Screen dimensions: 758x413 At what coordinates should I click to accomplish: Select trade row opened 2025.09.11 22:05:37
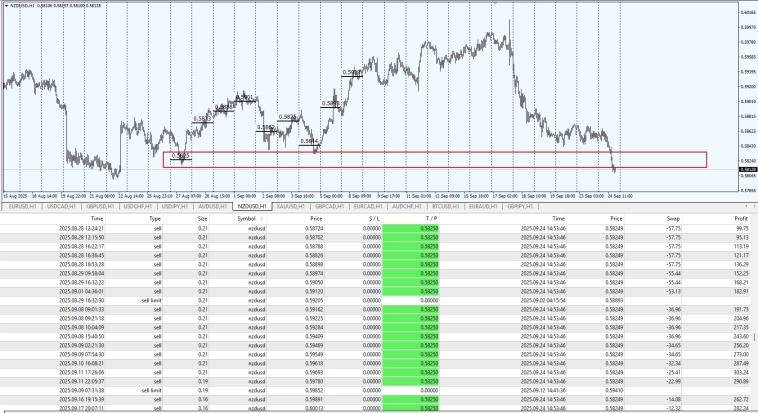[x=375, y=382]
